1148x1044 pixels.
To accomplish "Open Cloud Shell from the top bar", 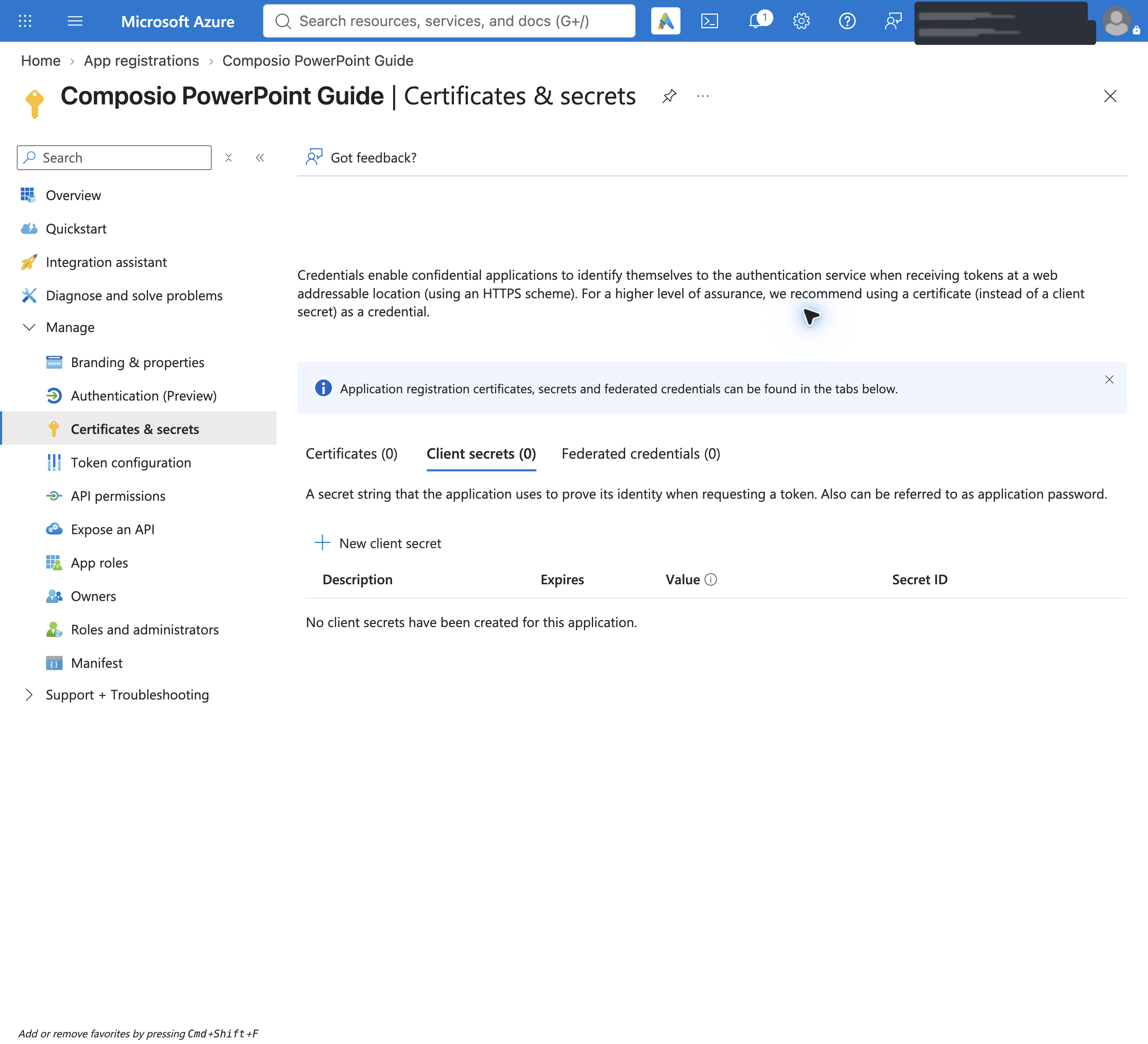I will [710, 21].
